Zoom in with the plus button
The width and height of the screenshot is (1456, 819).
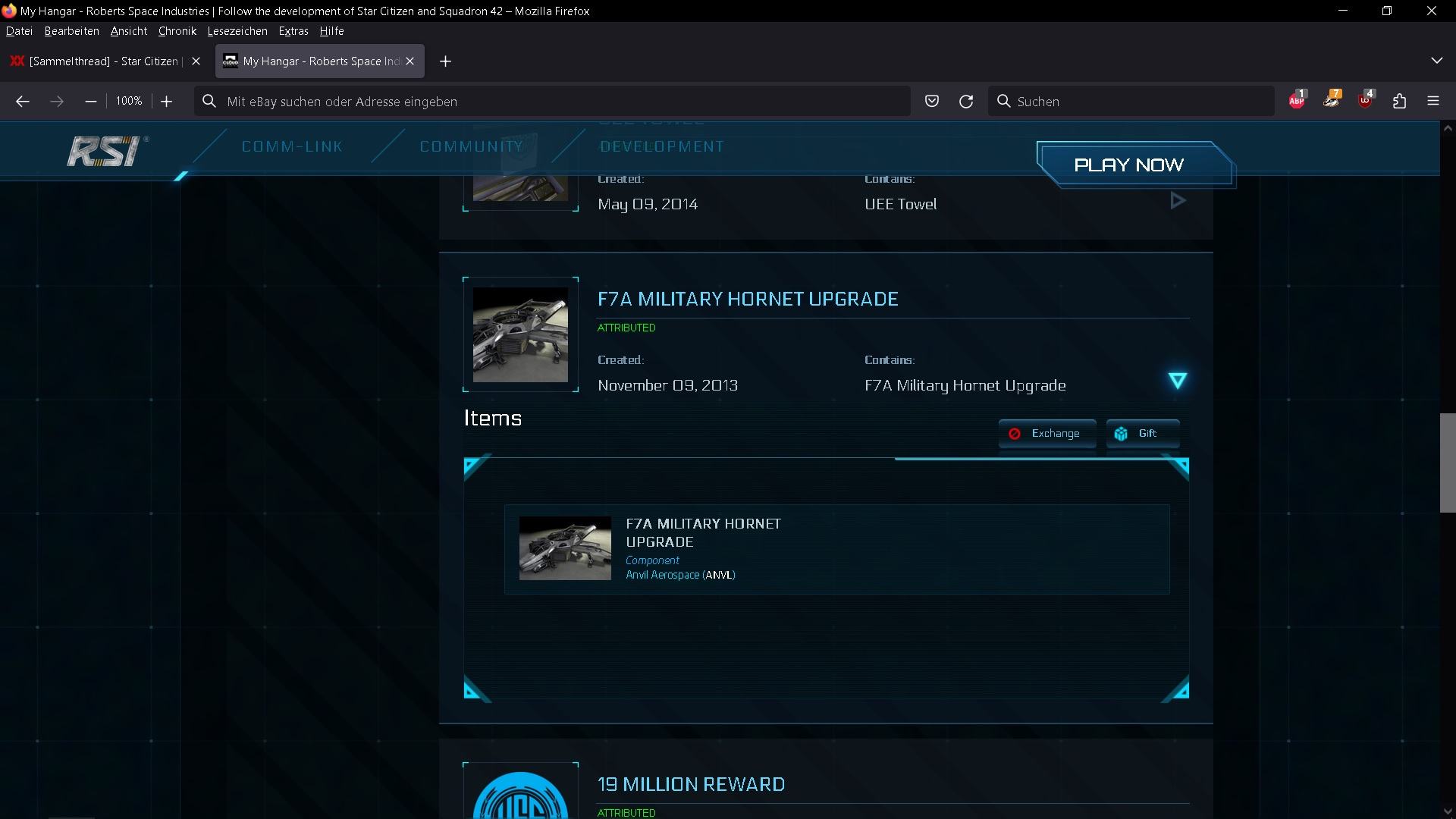(167, 101)
